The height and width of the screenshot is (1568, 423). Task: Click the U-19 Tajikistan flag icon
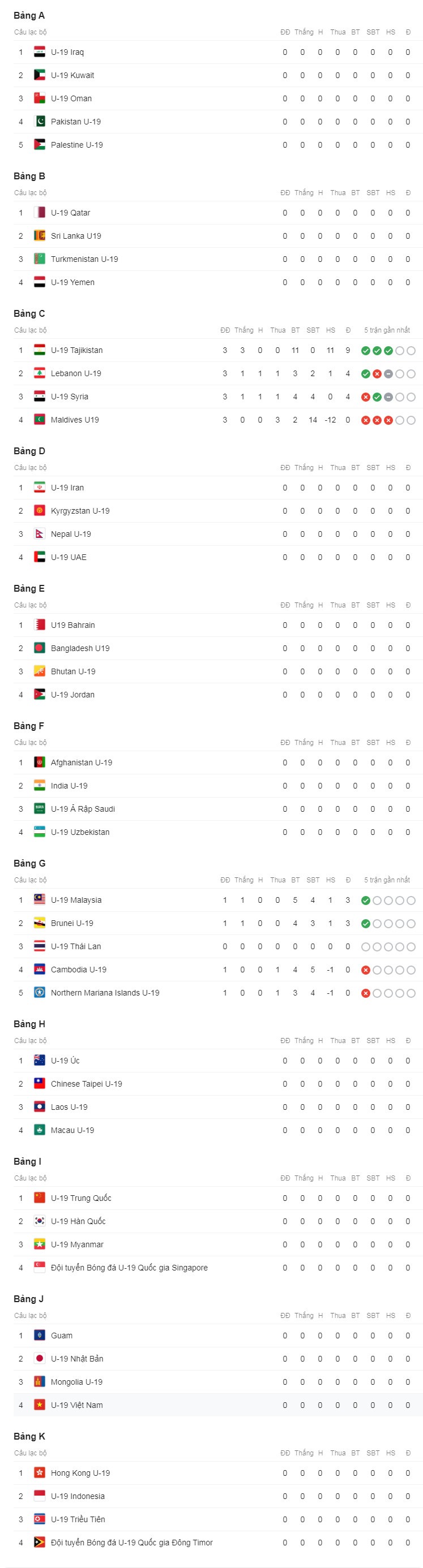40,350
